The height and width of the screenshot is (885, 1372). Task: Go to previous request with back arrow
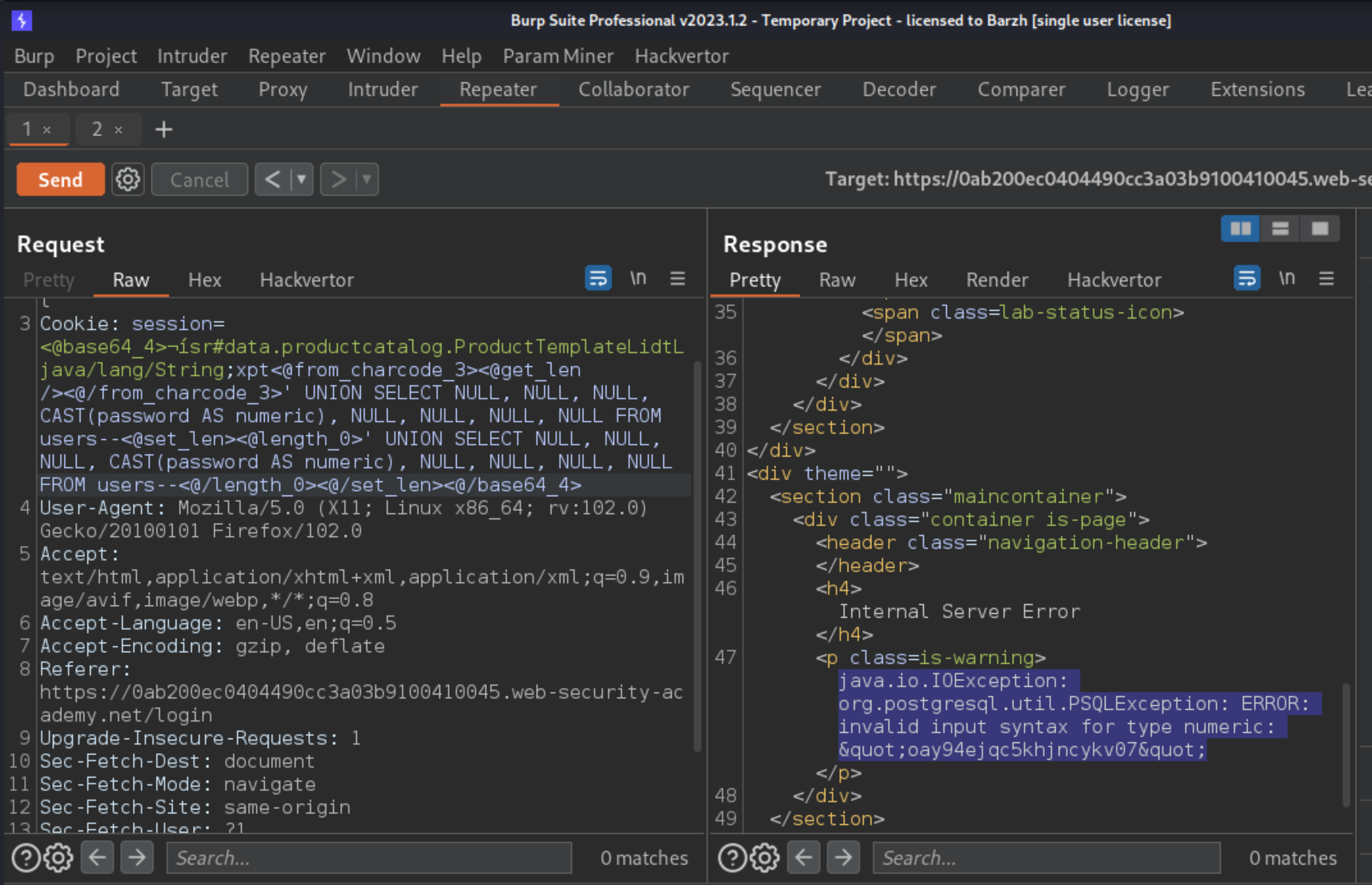point(273,179)
